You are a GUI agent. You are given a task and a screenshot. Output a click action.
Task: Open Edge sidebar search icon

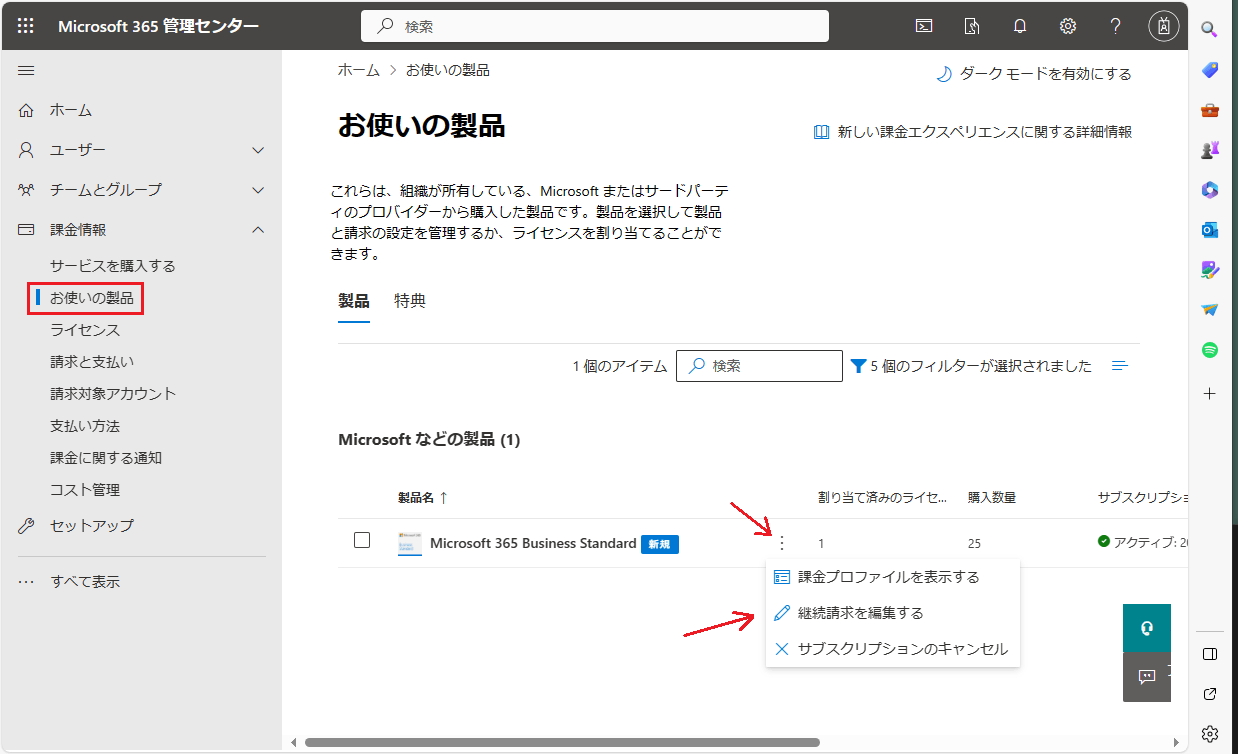[1210, 29]
